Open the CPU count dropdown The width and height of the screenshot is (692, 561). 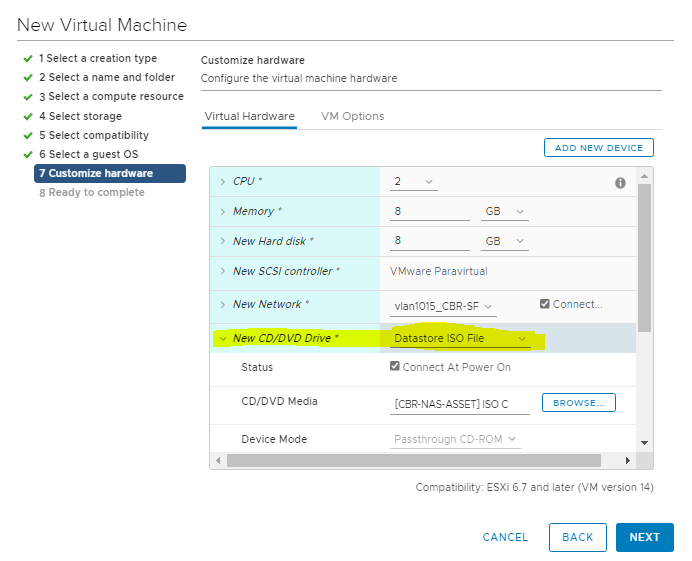(x=414, y=182)
